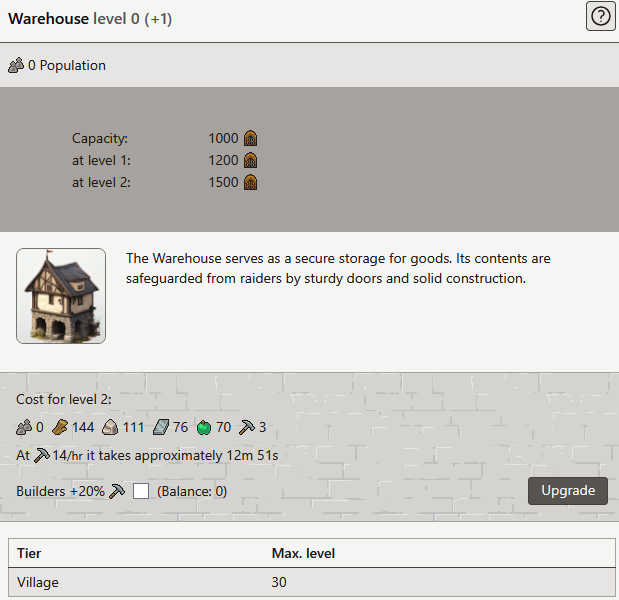The width and height of the screenshot is (619, 600).
Task: Click the storage icon next to capacity 1000
Action: (251, 139)
